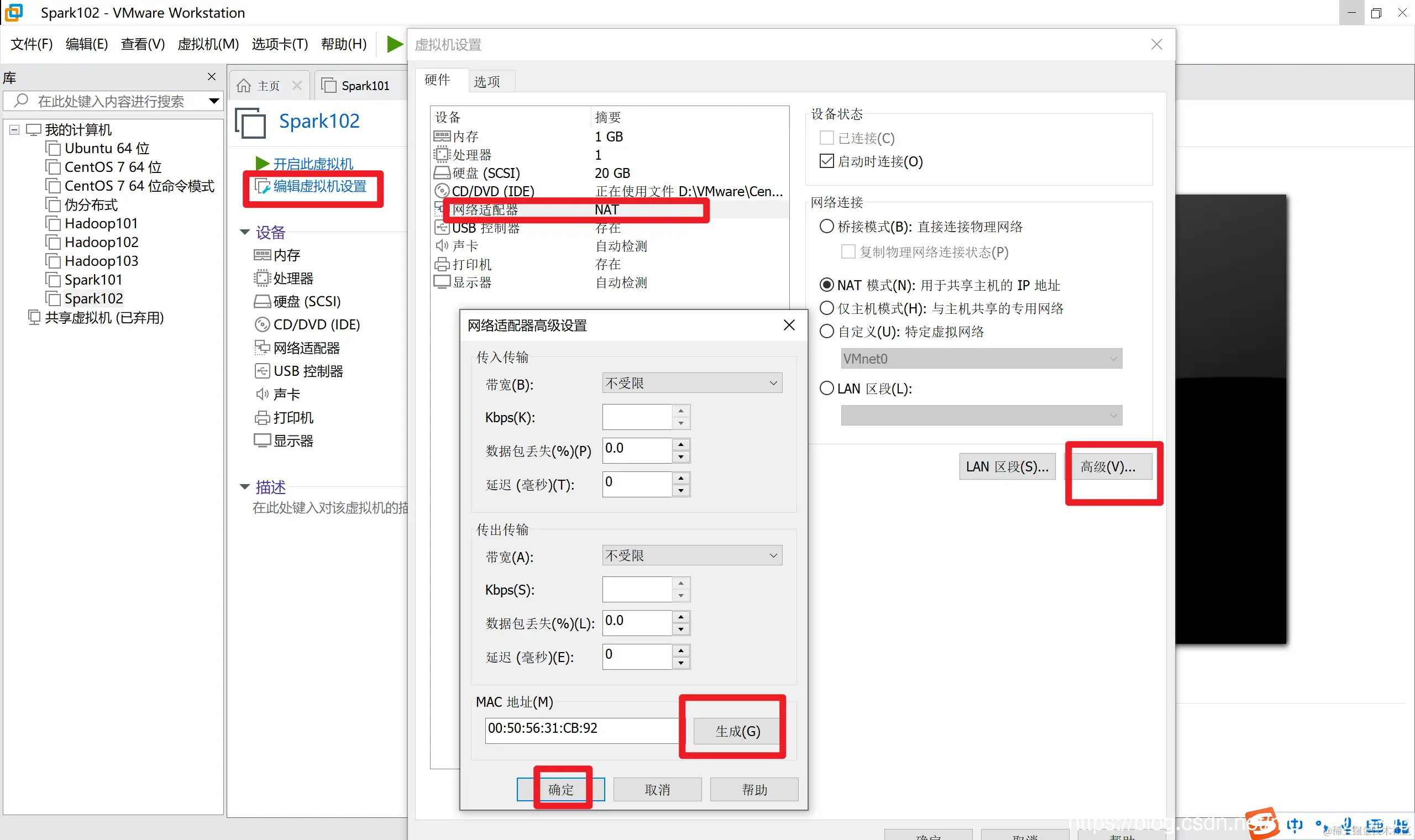
Task: Open the outgoing 带宽(A) dropdown
Action: pyautogui.click(x=691, y=556)
